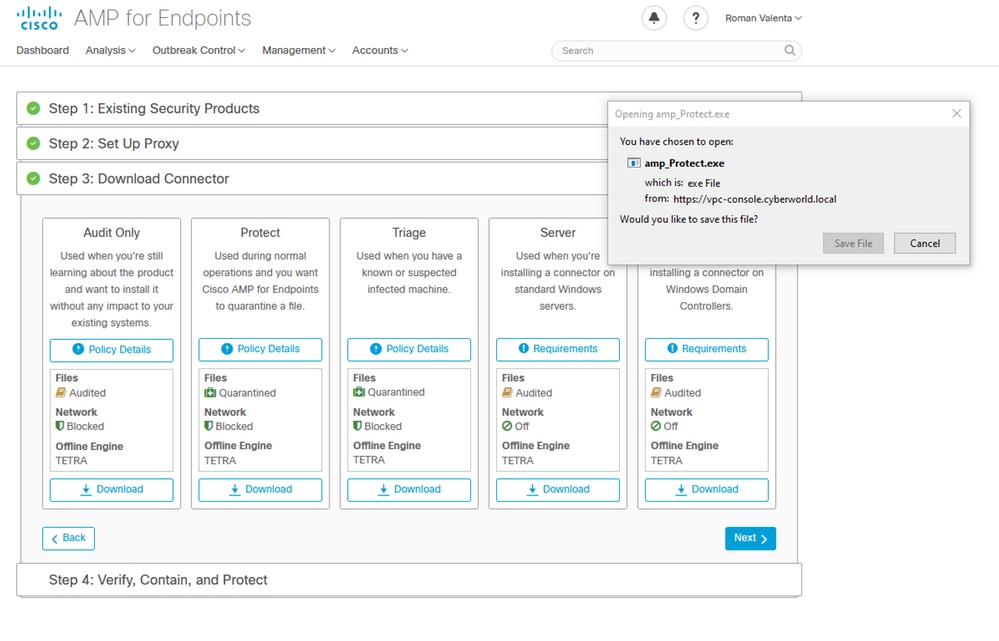Open the Accounts menu

pyautogui.click(x=380, y=50)
